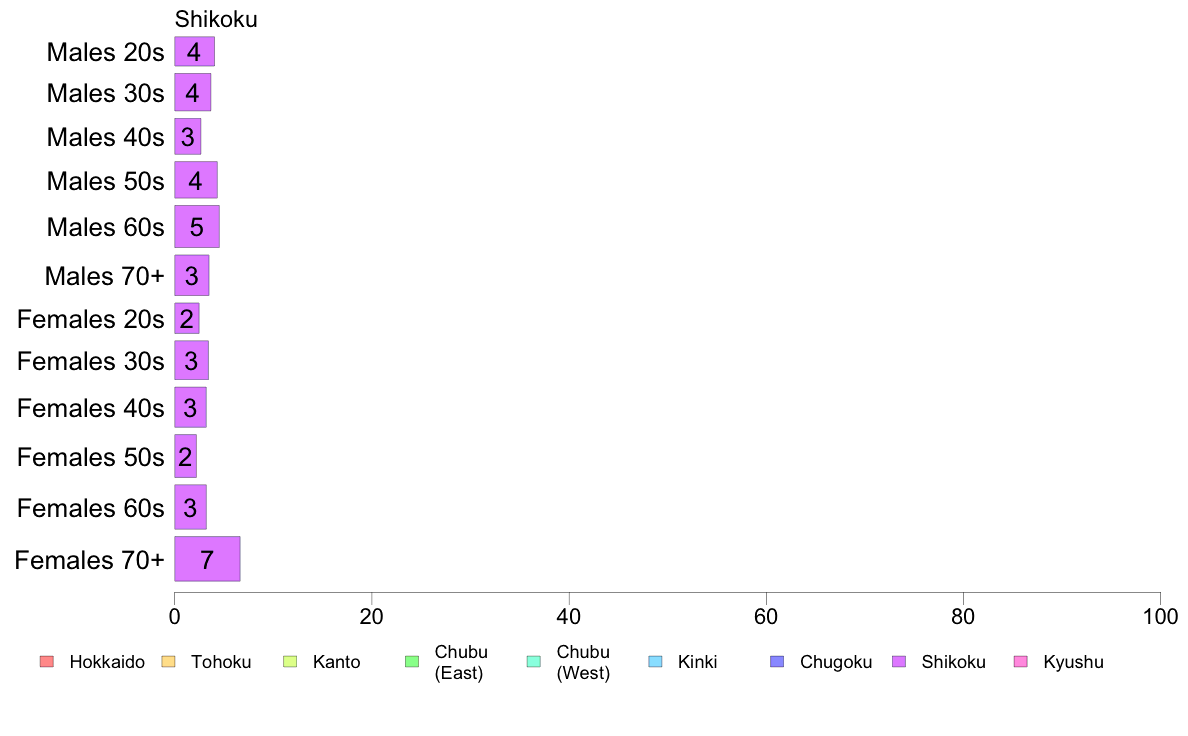Image resolution: width=1188 pixels, height=736 pixels.
Task: Click the Females 70+ bar
Action: pos(207,559)
